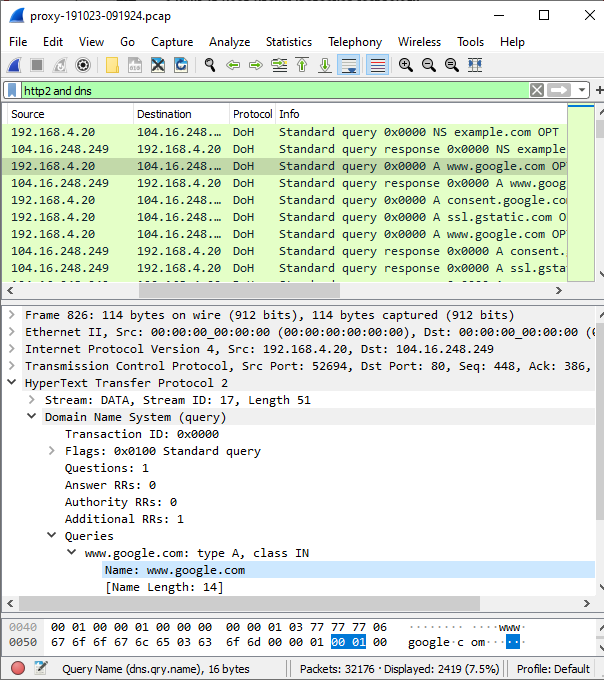Click the start capture shark fin icon

[x=14, y=65]
